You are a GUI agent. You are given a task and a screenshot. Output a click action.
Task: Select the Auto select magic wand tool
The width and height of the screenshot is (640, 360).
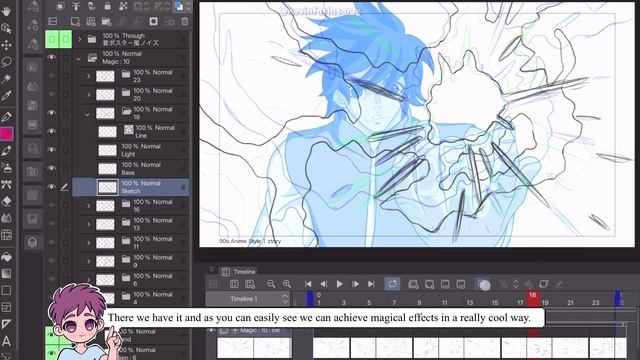(x=6, y=78)
